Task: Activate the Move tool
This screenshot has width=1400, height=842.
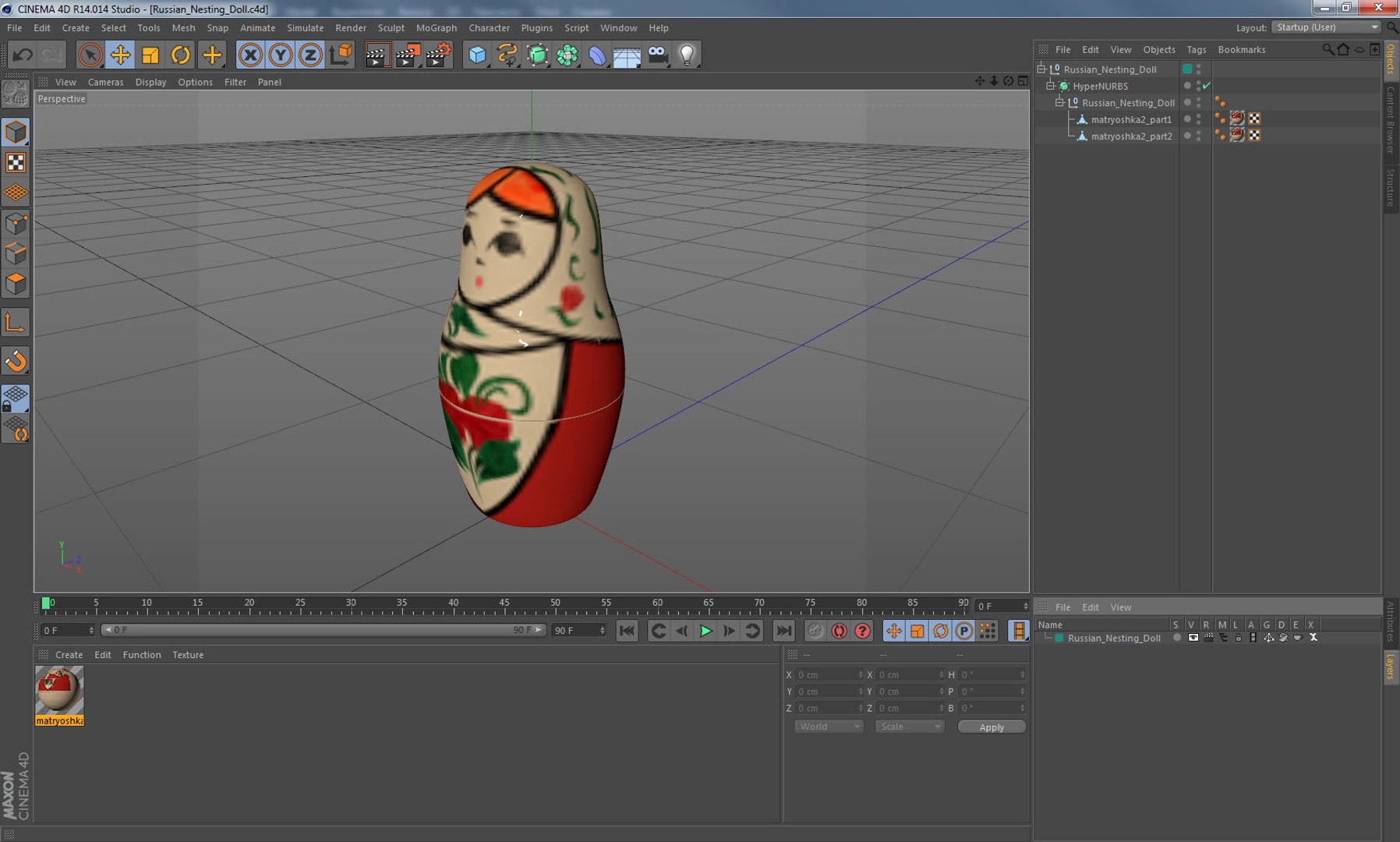Action: pyautogui.click(x=121, y=55)
